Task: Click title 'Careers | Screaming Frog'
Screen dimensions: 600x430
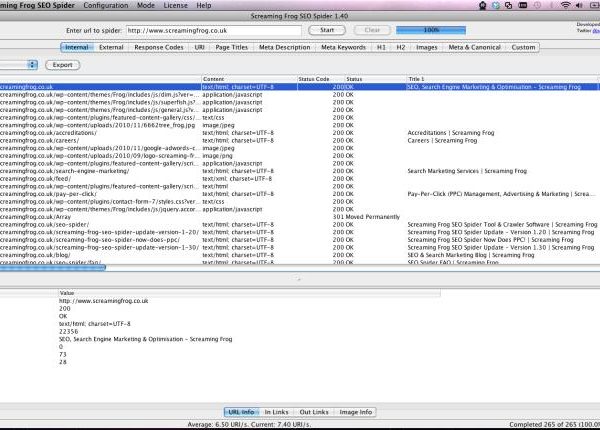Action: click(442, 140)
